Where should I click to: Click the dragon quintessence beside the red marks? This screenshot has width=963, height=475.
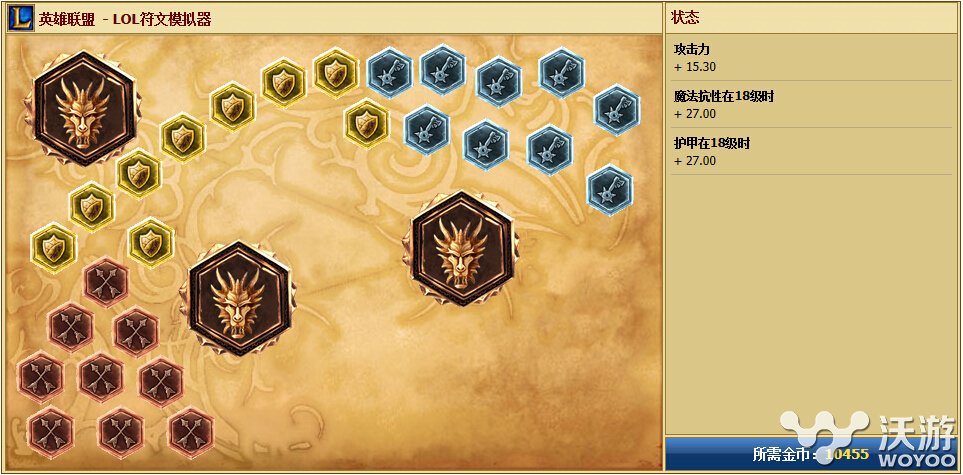click(238, 299)
